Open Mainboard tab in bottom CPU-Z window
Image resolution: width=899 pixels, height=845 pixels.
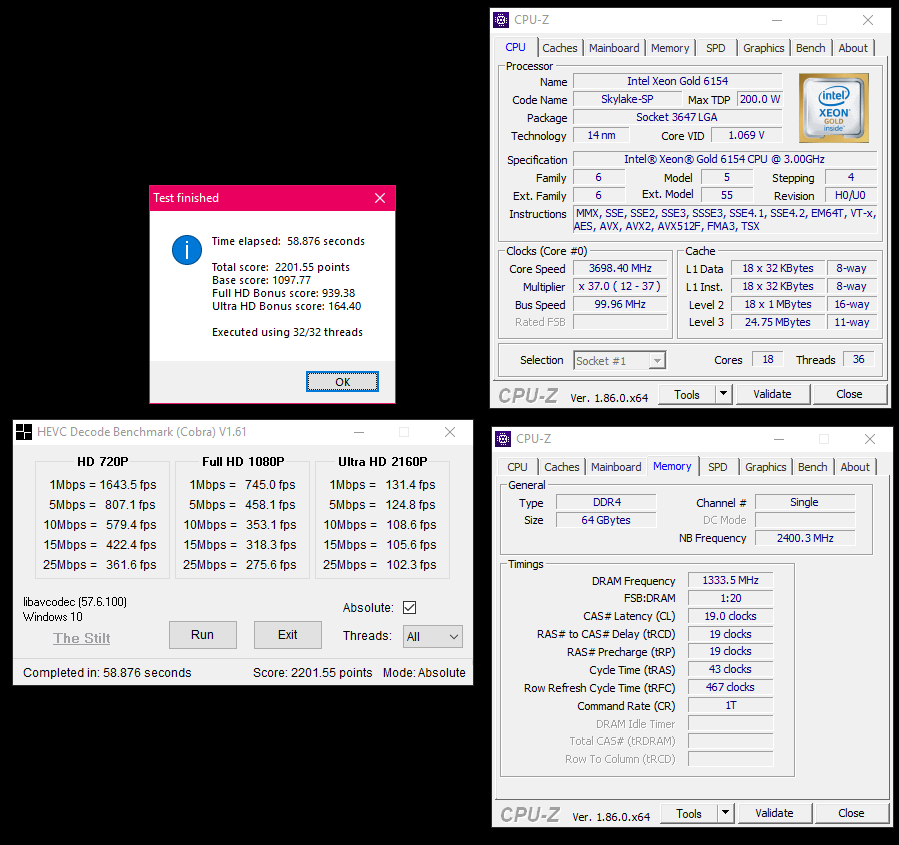pyautogui.click(x=616, y=467)
